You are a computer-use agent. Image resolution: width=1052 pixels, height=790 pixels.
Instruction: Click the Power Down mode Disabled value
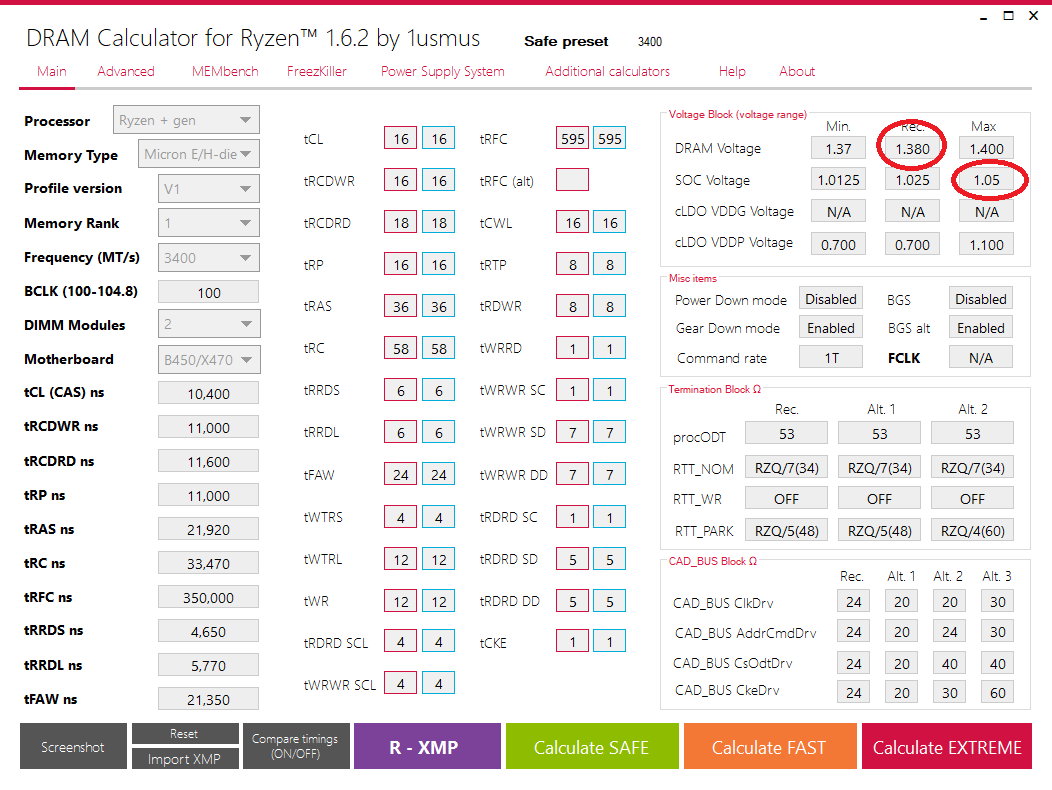(831, 299)
